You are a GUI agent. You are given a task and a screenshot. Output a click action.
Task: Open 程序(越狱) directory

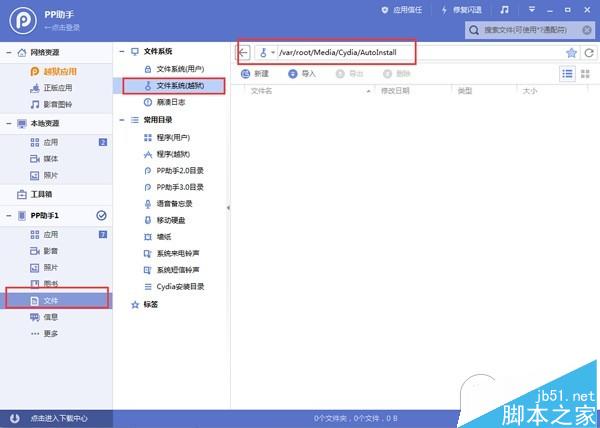point(167,154)
